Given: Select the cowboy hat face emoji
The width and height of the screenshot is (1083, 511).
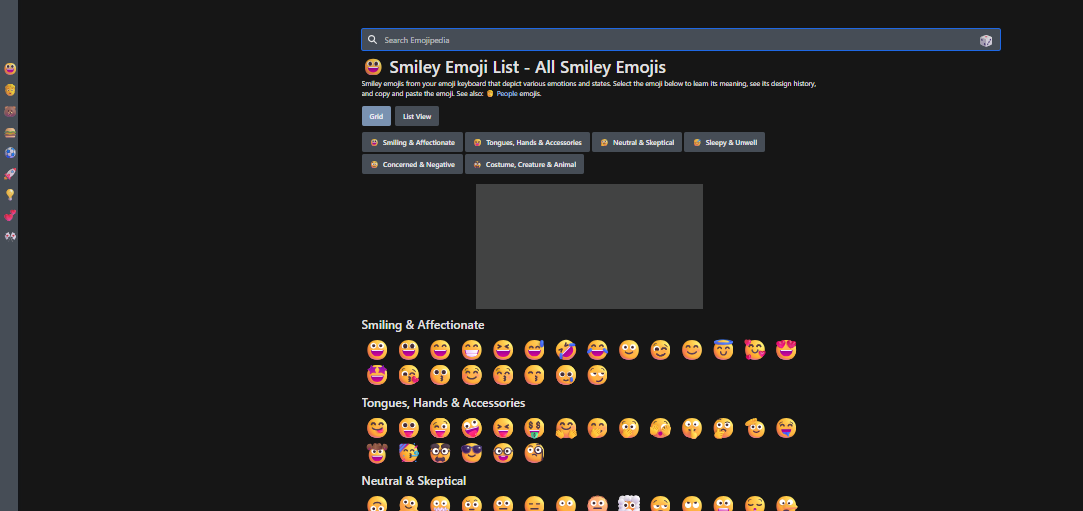Looking at the screenshot, I should click(377, 453).
